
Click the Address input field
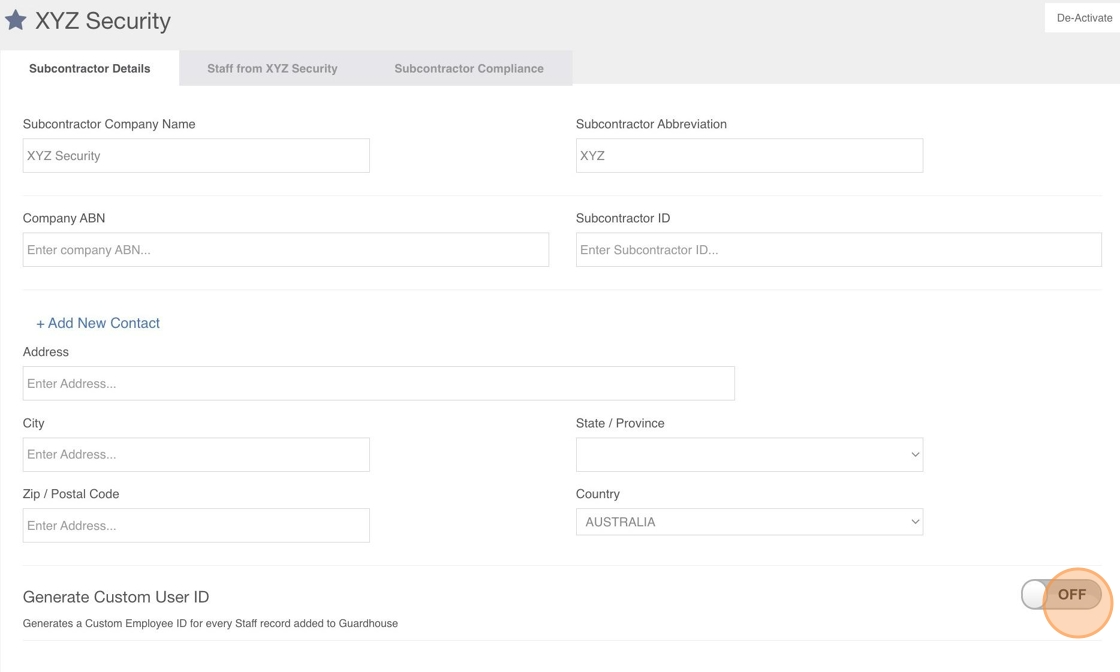(379, 383)
